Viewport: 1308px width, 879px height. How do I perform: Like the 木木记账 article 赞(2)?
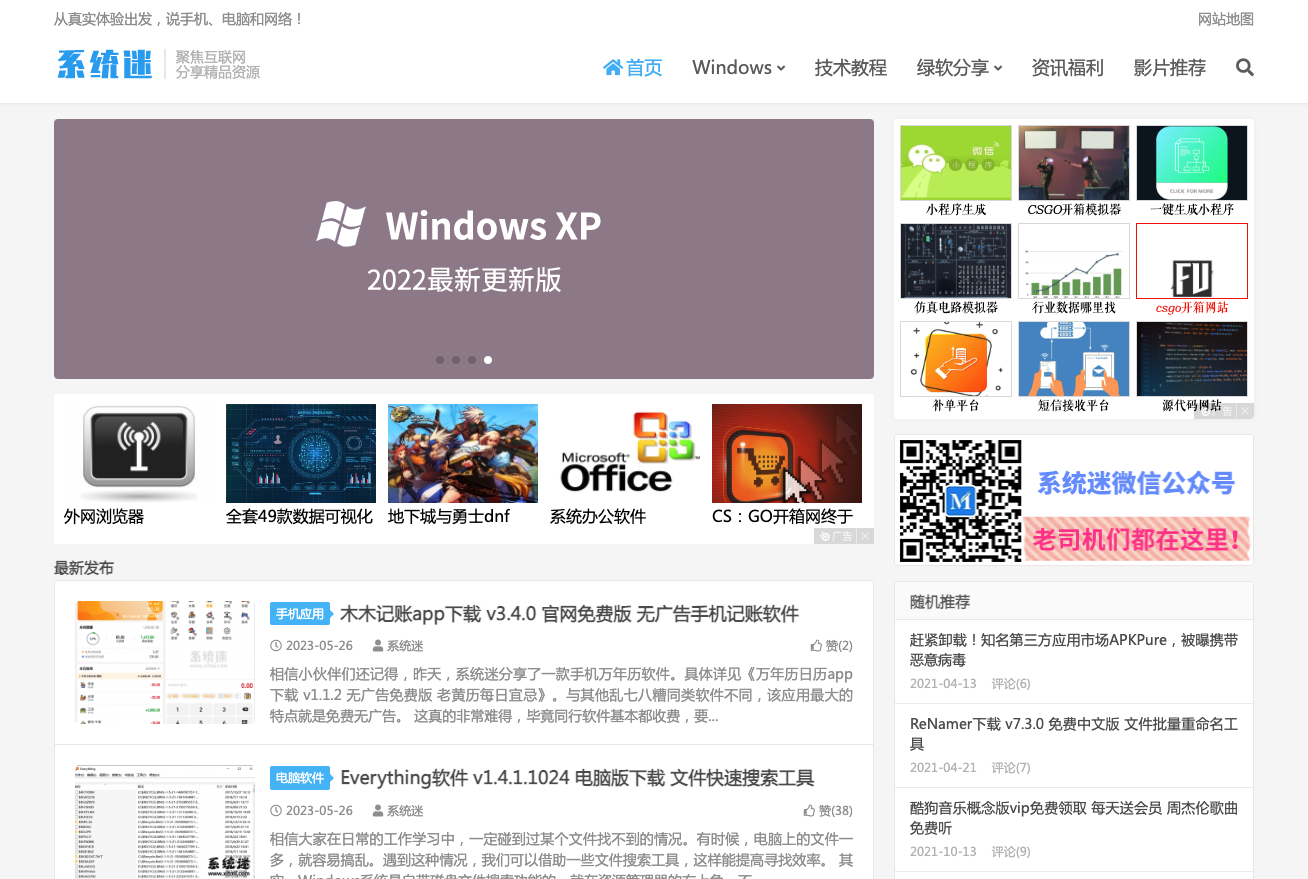click(832, 646)
